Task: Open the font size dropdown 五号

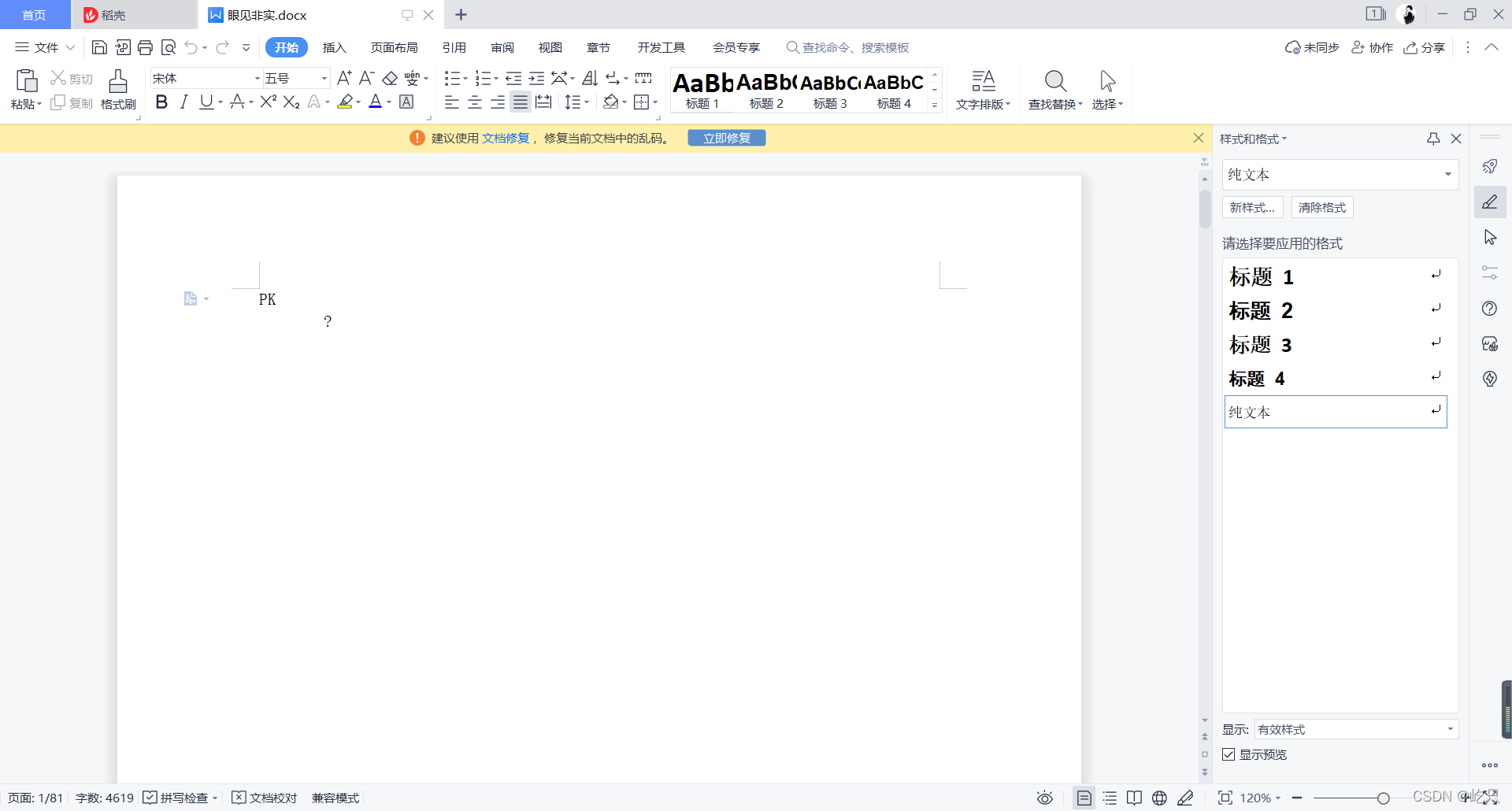Action: 324,78
